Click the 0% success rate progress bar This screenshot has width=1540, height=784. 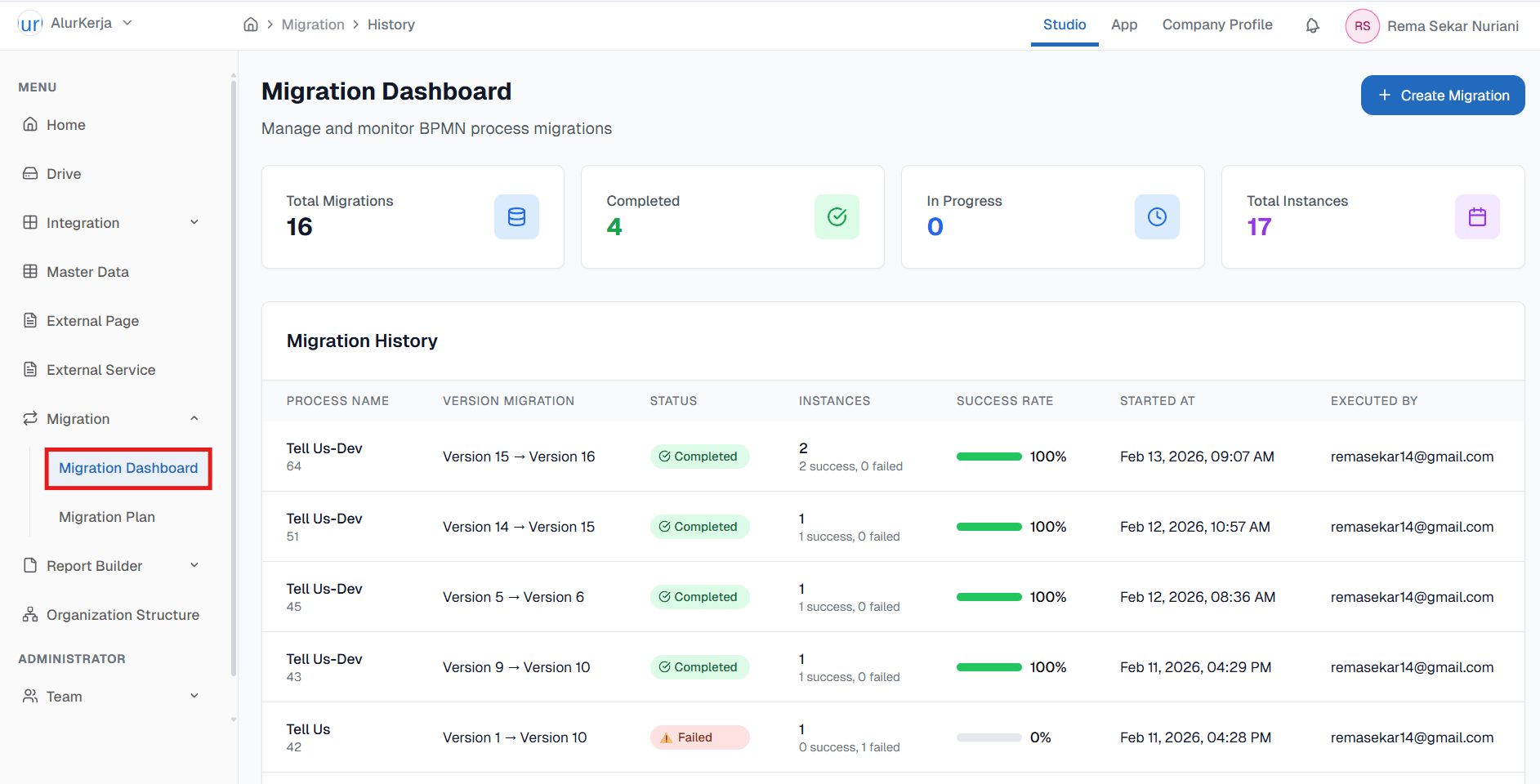(x=989, y=737)
